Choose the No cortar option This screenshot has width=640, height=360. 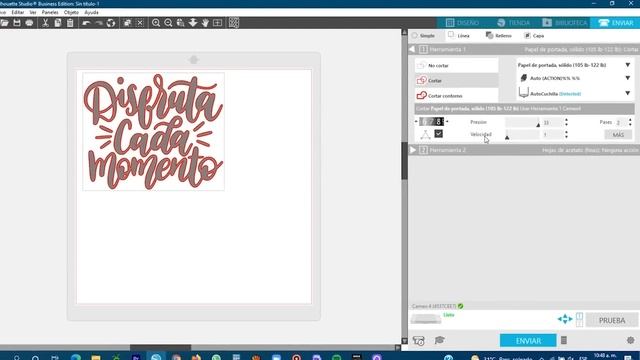tap(456, 65)
